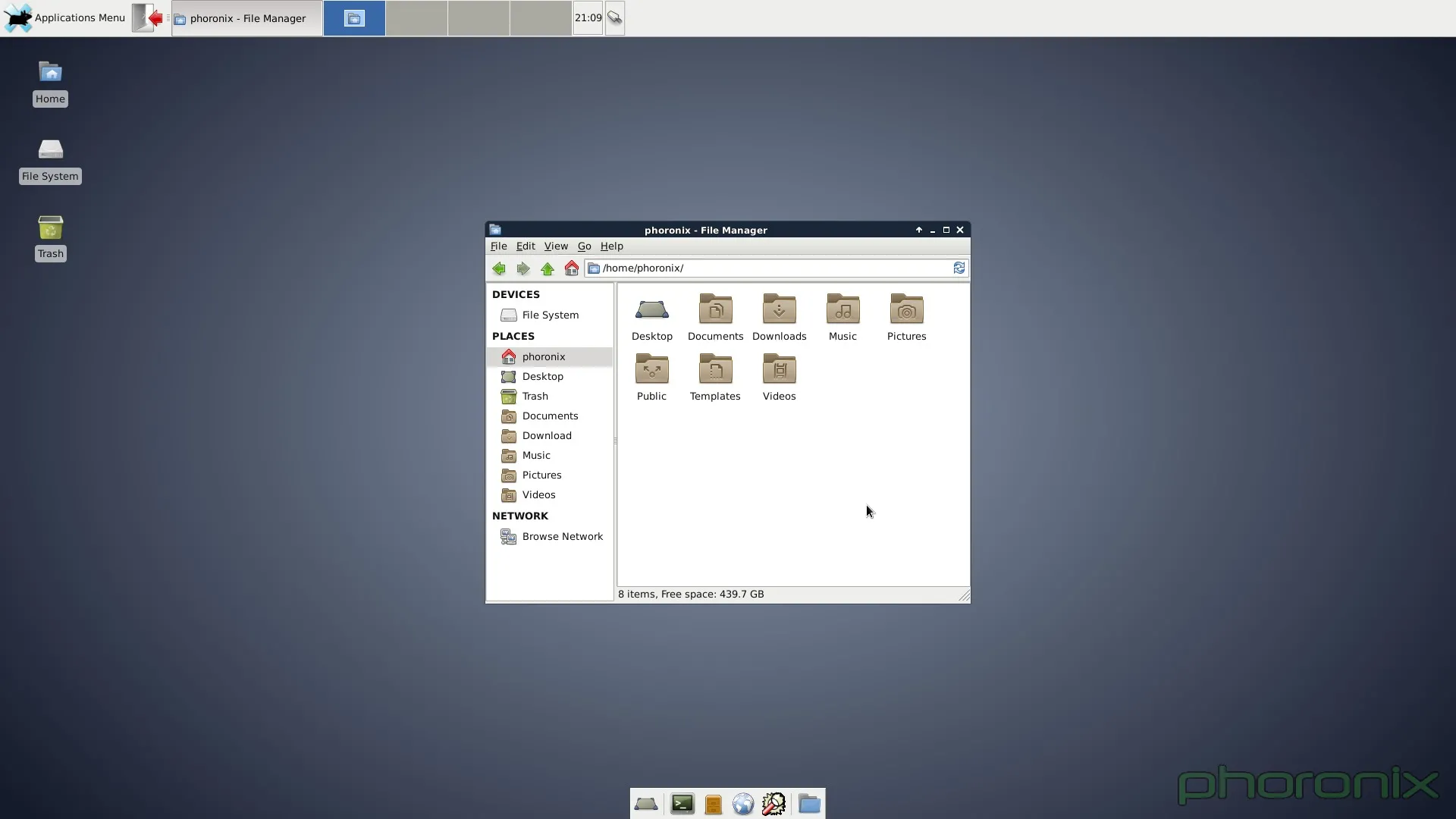
Task: Click the status bar text '8 items, Free space: 439.7 GB'
Action: click(x=691, y=594)
